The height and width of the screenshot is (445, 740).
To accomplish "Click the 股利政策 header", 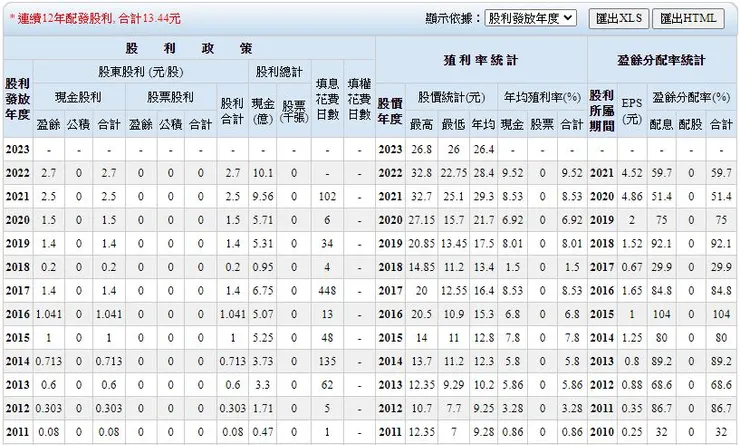I will 189,48.
